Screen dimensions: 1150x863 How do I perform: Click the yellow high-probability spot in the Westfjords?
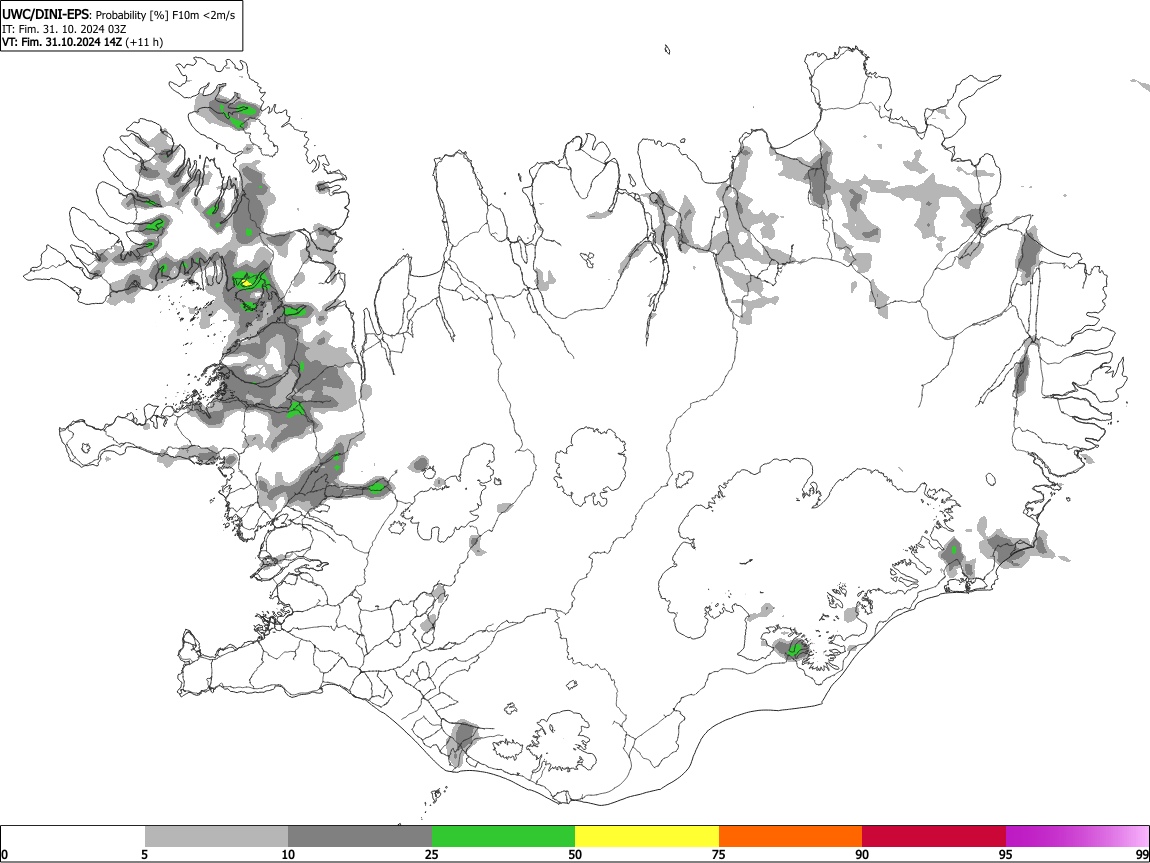click(x=247, y=282)
